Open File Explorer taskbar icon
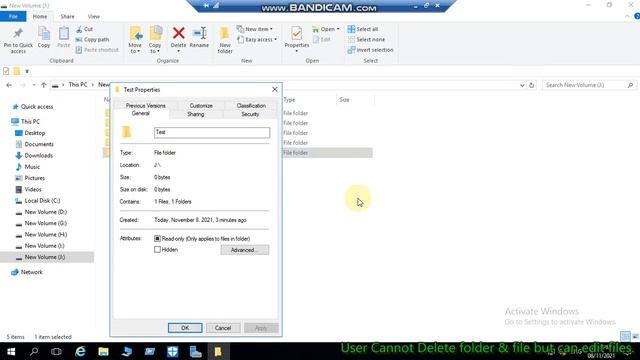Viewport: 640px width, 360px height. (x=103, y=351)
